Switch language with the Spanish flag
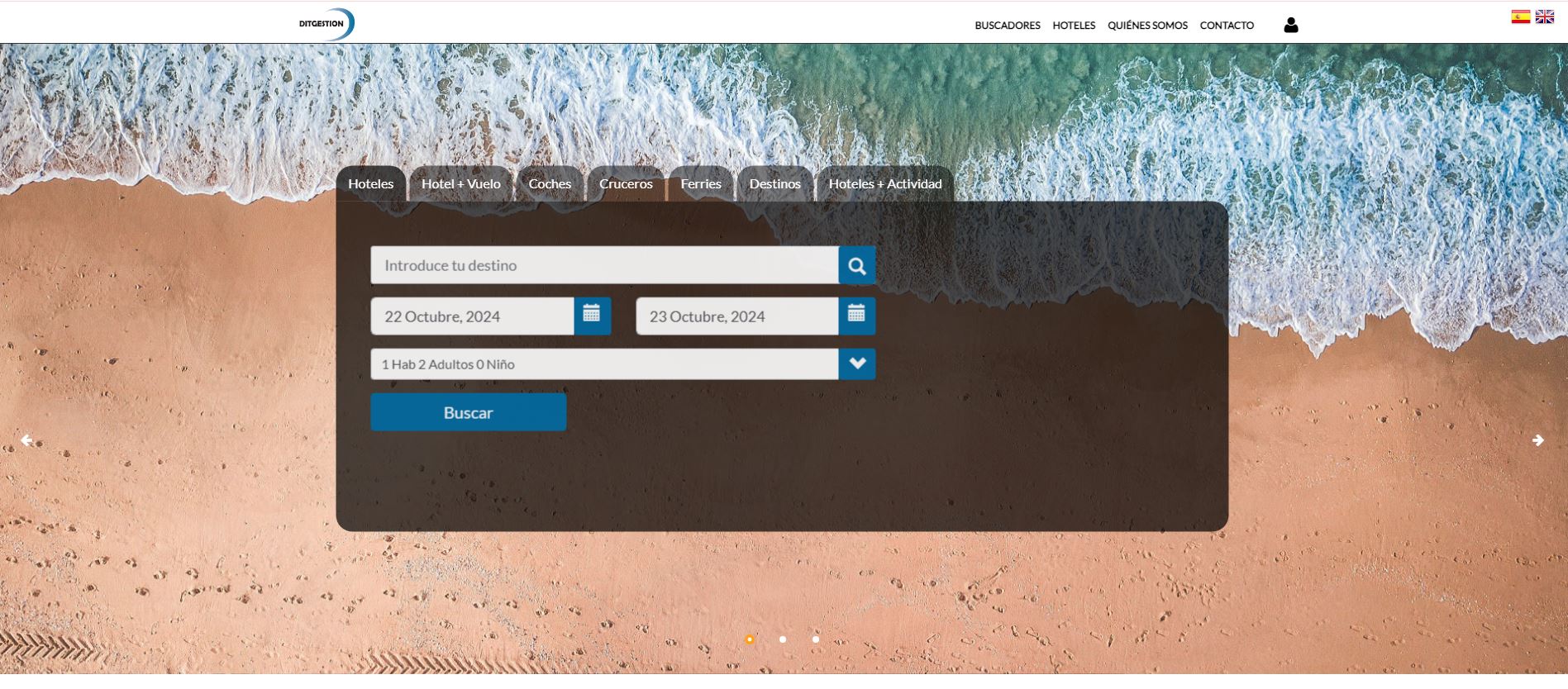 1520,17
